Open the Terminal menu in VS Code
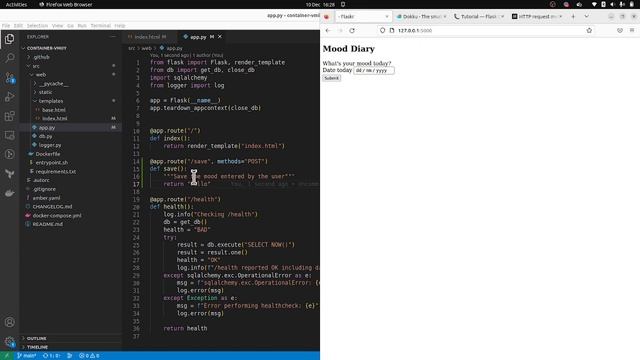 100,25
